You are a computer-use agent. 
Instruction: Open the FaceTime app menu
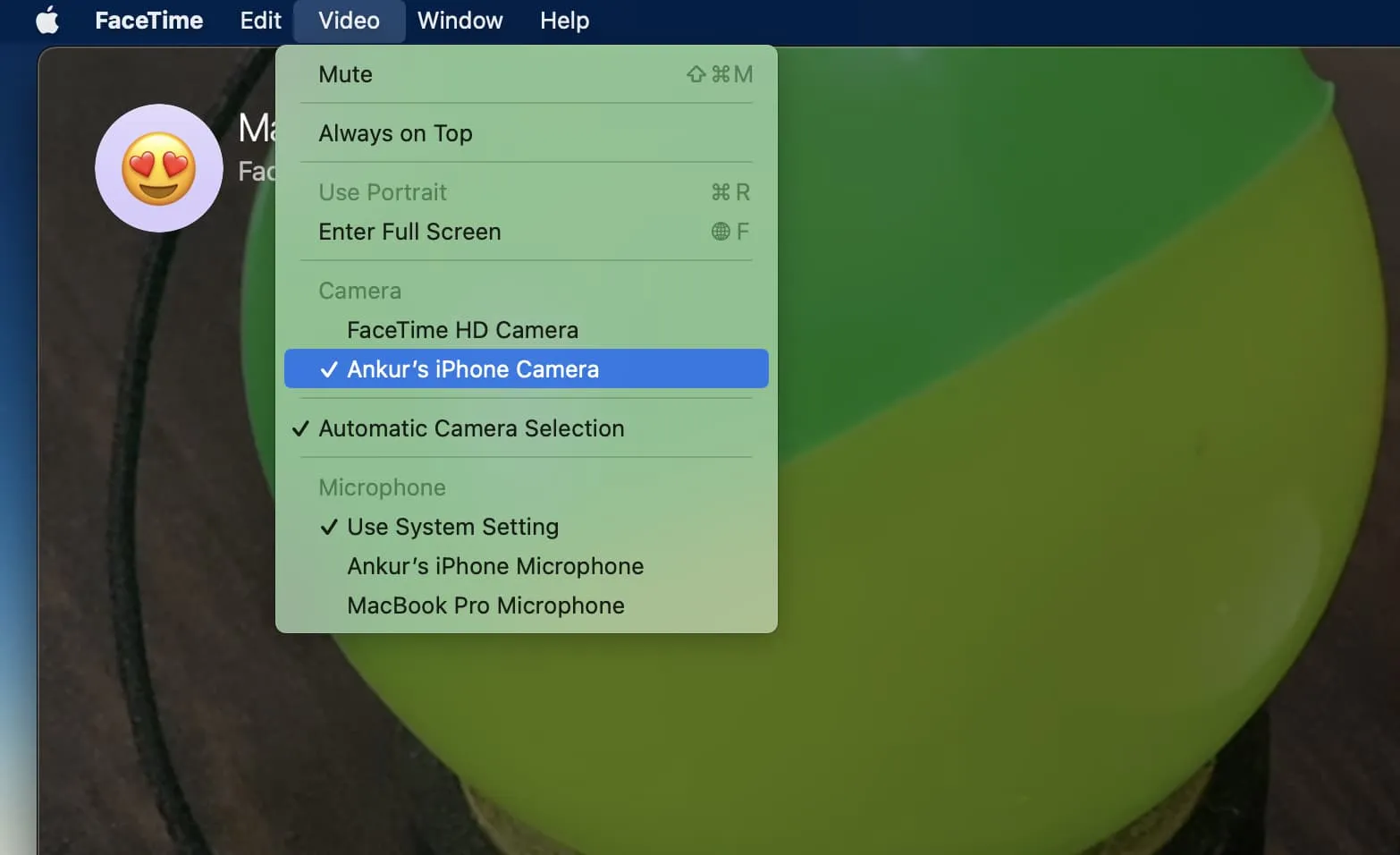(x=149, y=20)
